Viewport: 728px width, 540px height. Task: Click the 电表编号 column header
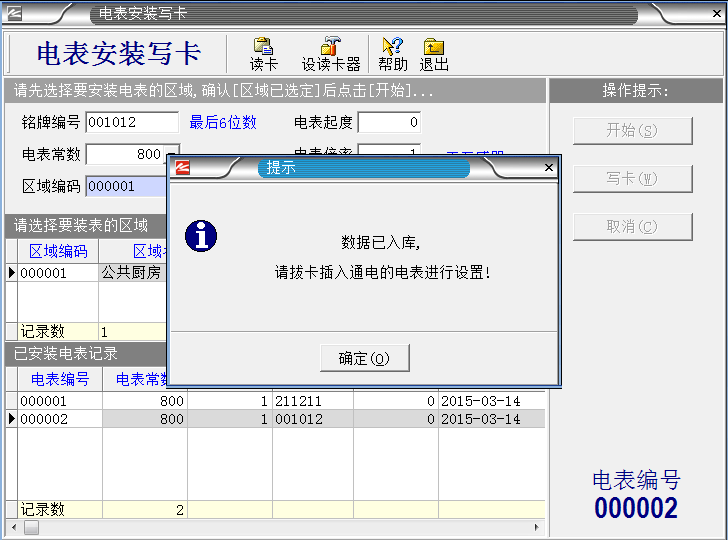coord(60,379)
